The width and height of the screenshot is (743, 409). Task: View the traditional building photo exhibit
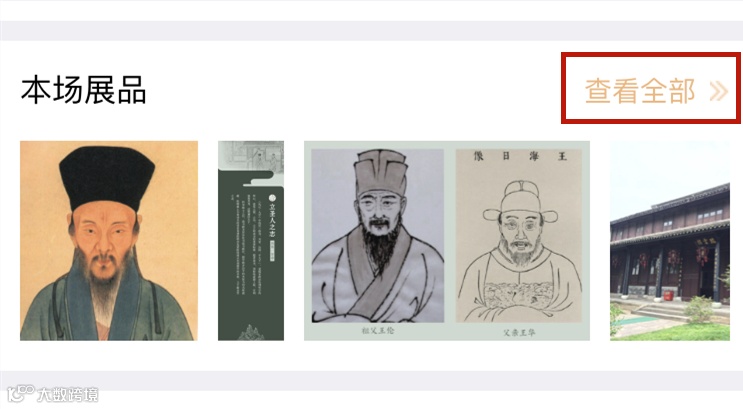coord(670,241)
